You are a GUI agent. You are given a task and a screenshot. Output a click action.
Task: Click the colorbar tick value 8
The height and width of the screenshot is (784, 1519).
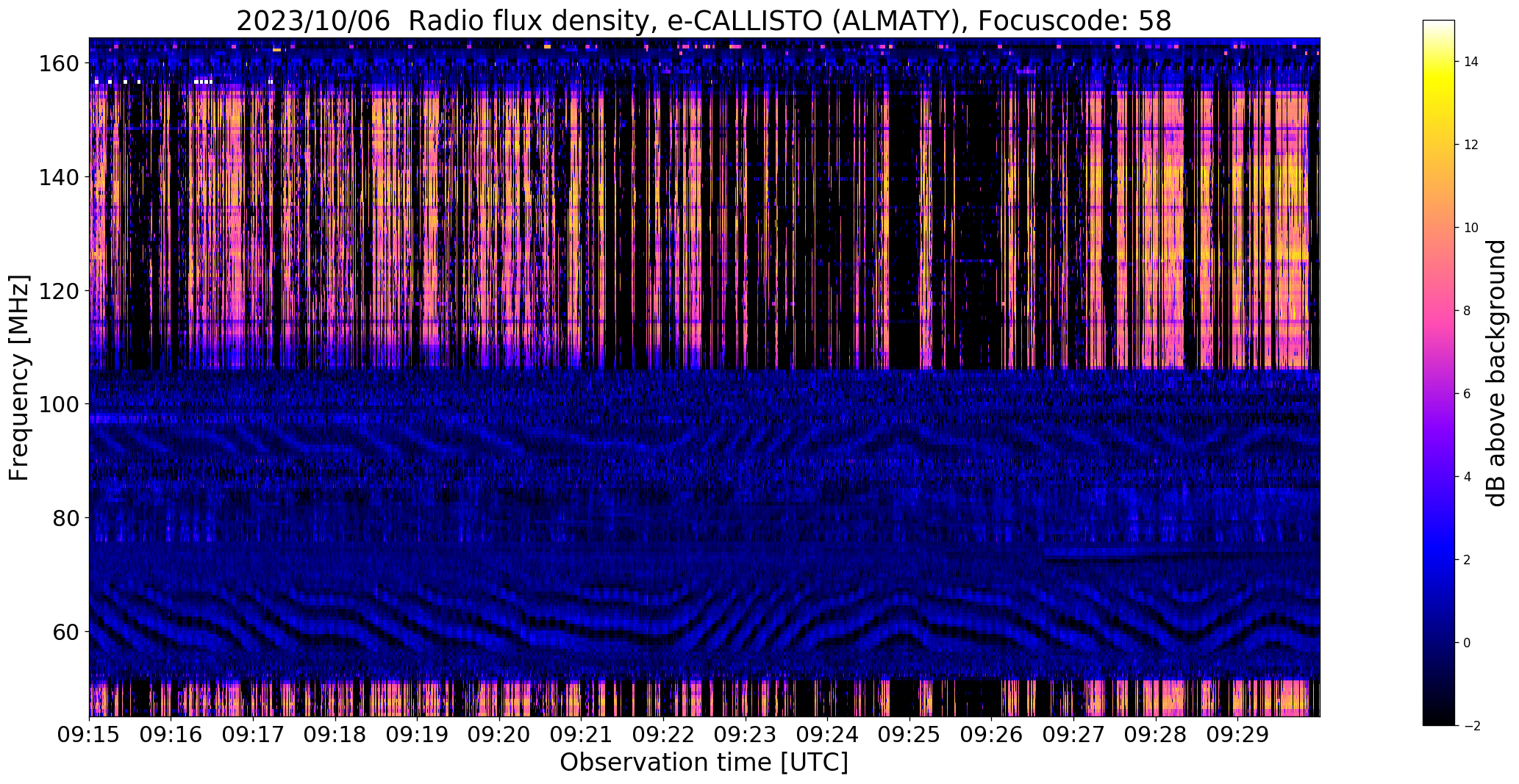click(x=1468, y=311)
